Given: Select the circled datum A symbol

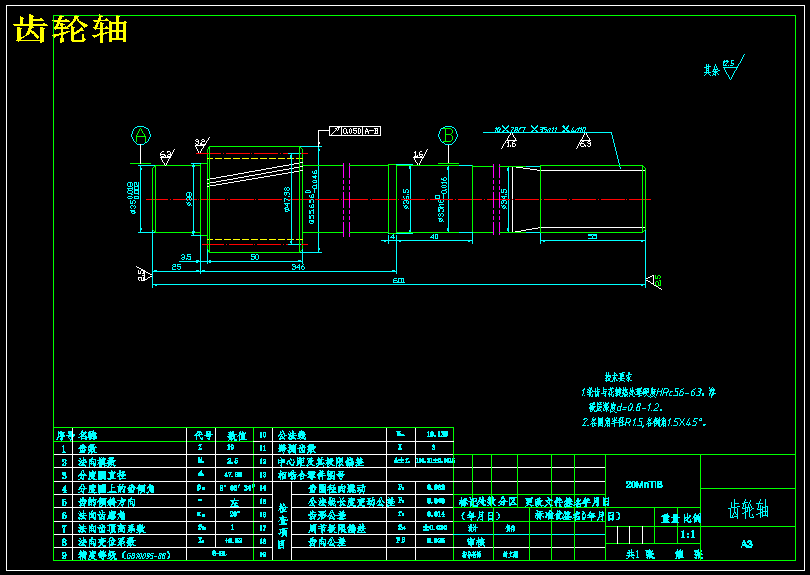Looking at the screenshot, I should coord(141,135).
